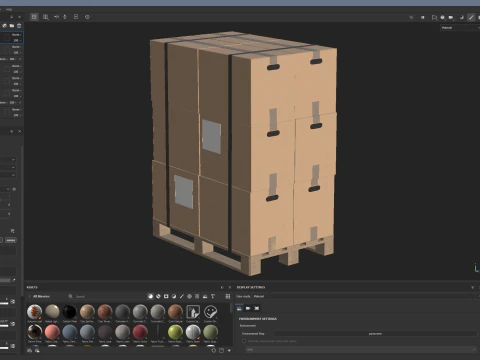This screenshot has width=480, height=360.
Task: Filter assets by Brushes stroke icon
Action: point(182,296)
